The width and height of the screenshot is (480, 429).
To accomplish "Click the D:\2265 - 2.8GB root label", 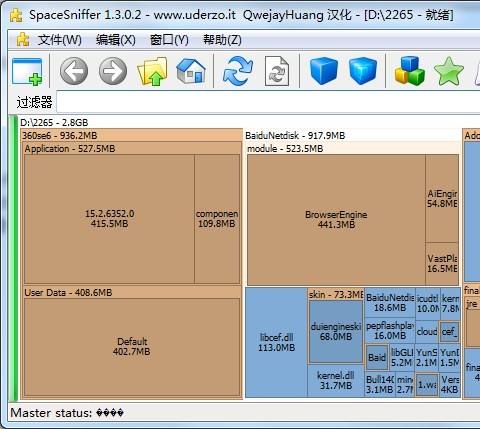I will click(54, 122).
